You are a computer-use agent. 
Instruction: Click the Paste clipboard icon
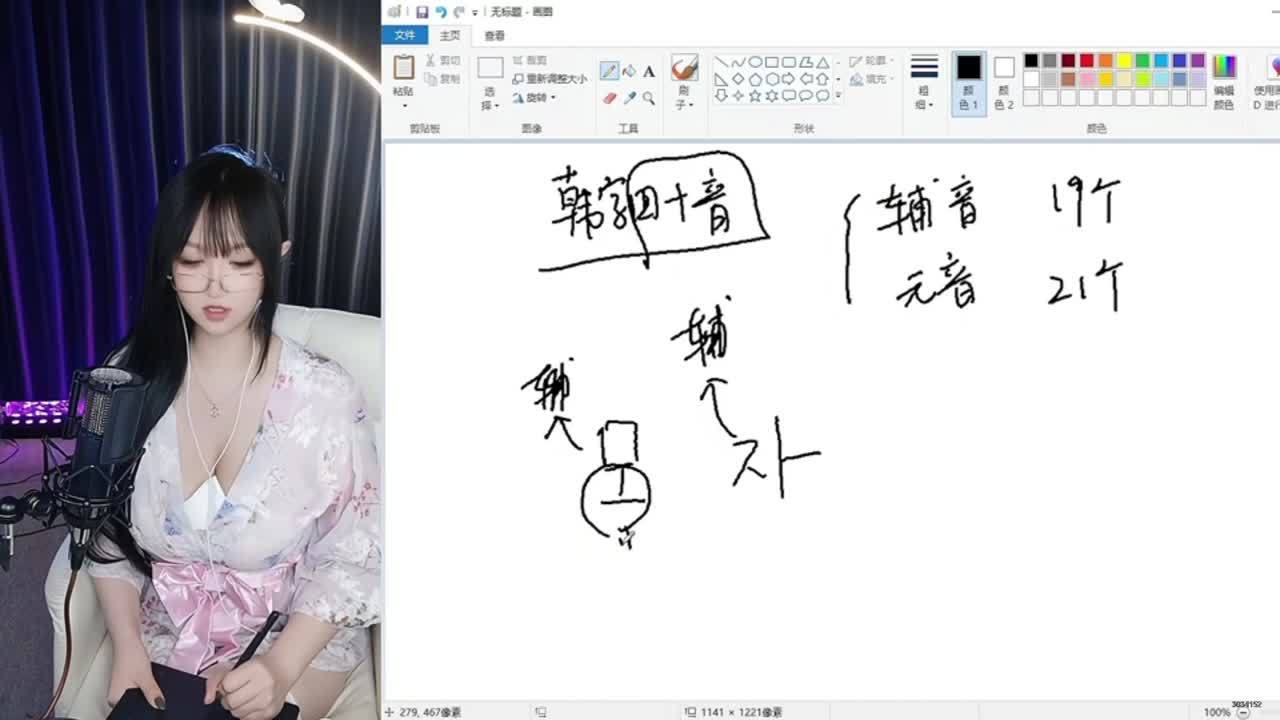pos(404,67)
